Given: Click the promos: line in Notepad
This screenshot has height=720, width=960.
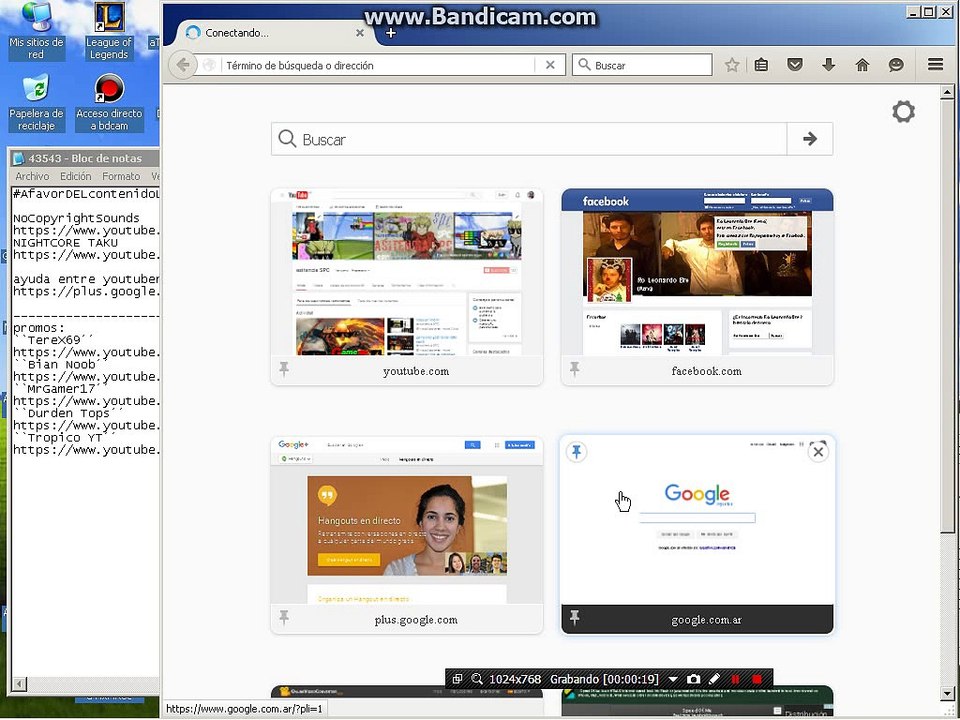Looking at the screenshot, I should [39, 328].
